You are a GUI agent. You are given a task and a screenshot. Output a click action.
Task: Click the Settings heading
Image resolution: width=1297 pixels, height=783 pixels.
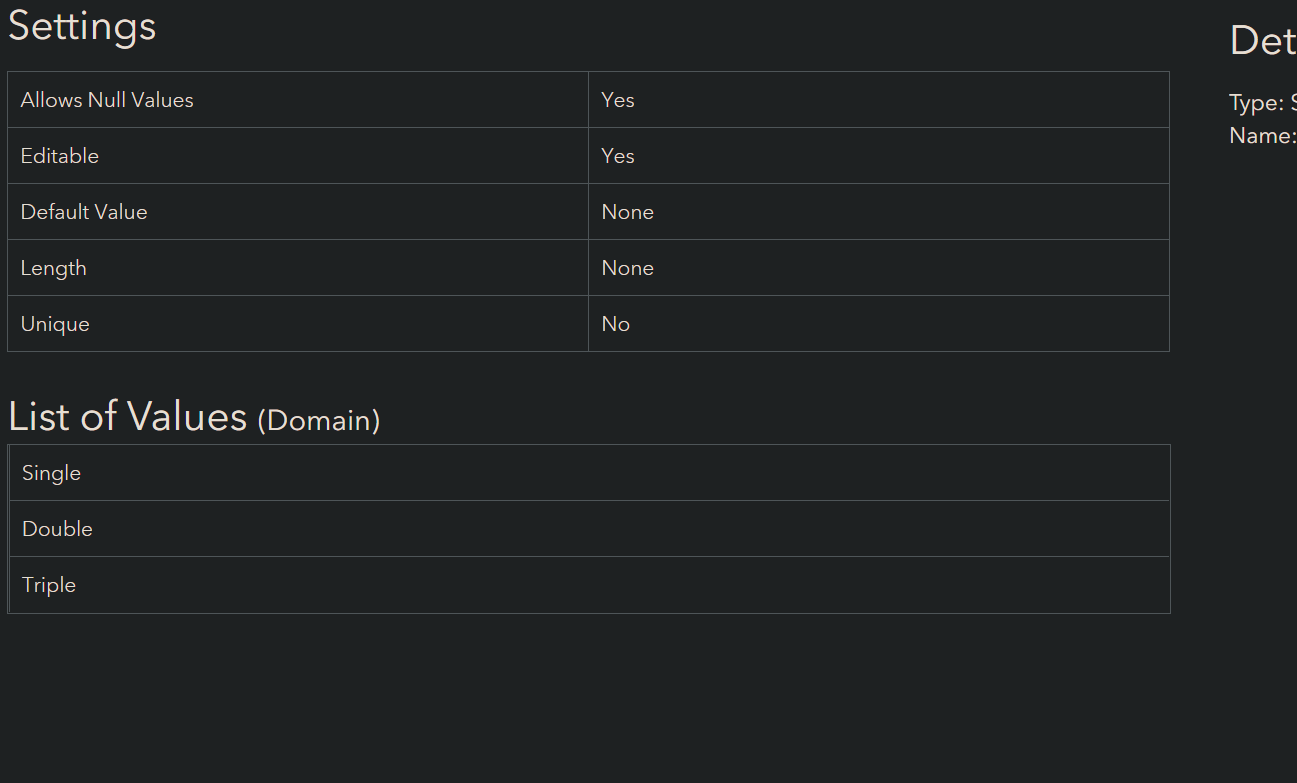[x=82, y=27]
